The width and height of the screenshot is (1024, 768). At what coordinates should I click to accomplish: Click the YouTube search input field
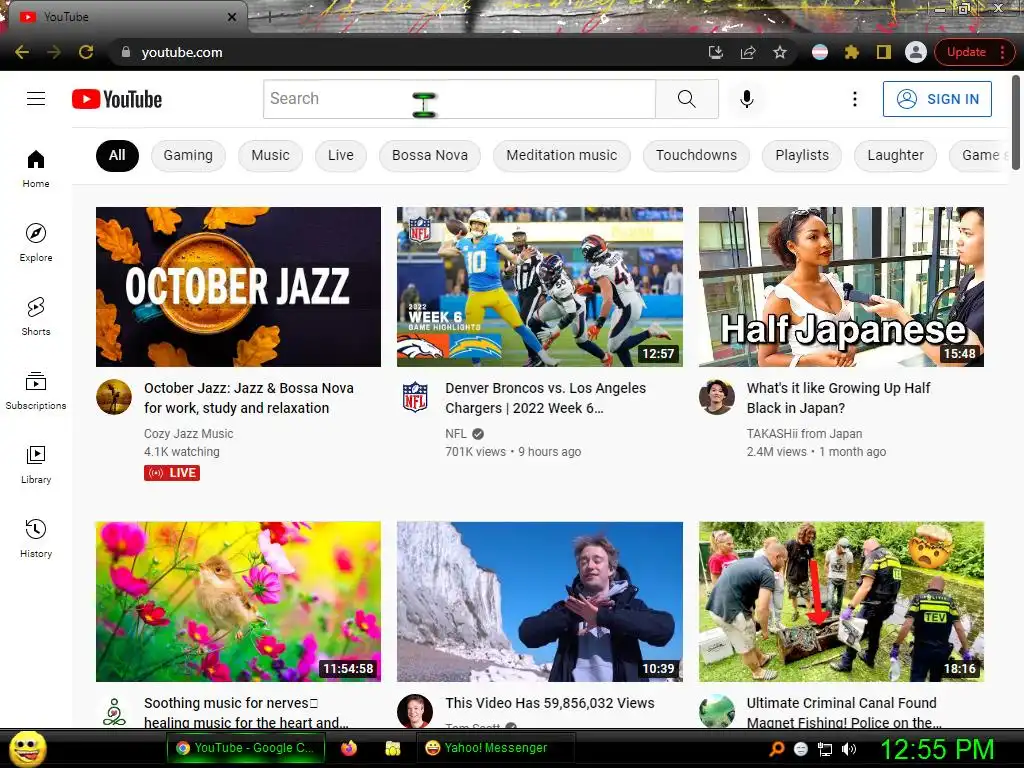tap(459, 99)
